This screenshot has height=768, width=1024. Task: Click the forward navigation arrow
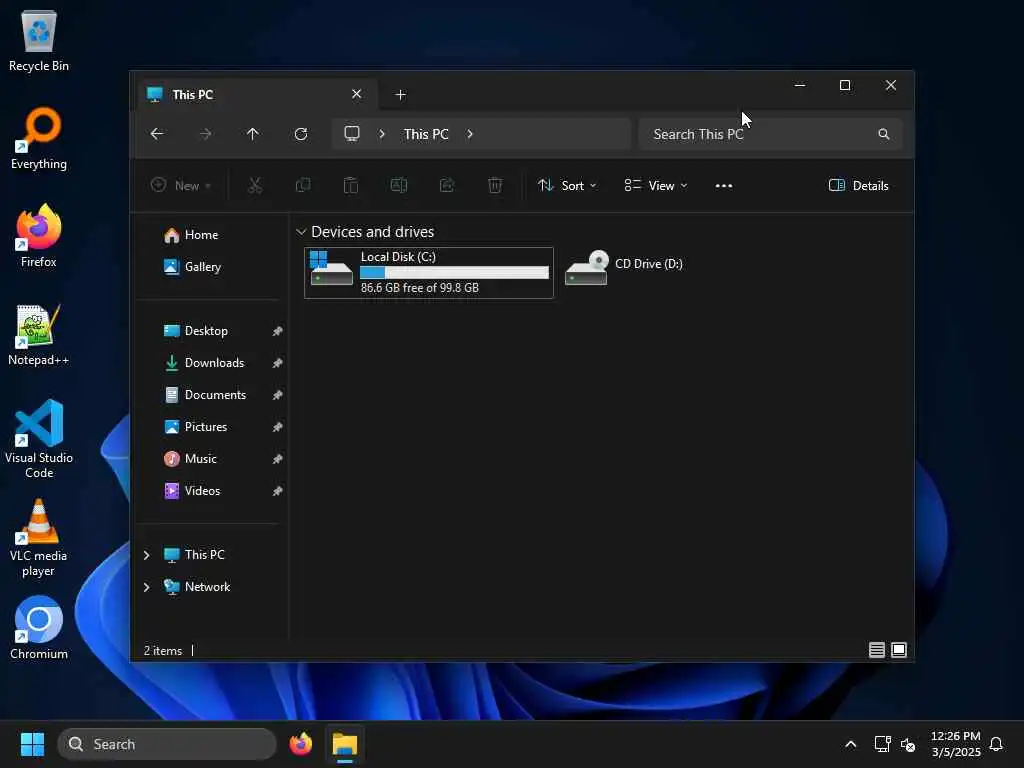[x=205, y=134]
